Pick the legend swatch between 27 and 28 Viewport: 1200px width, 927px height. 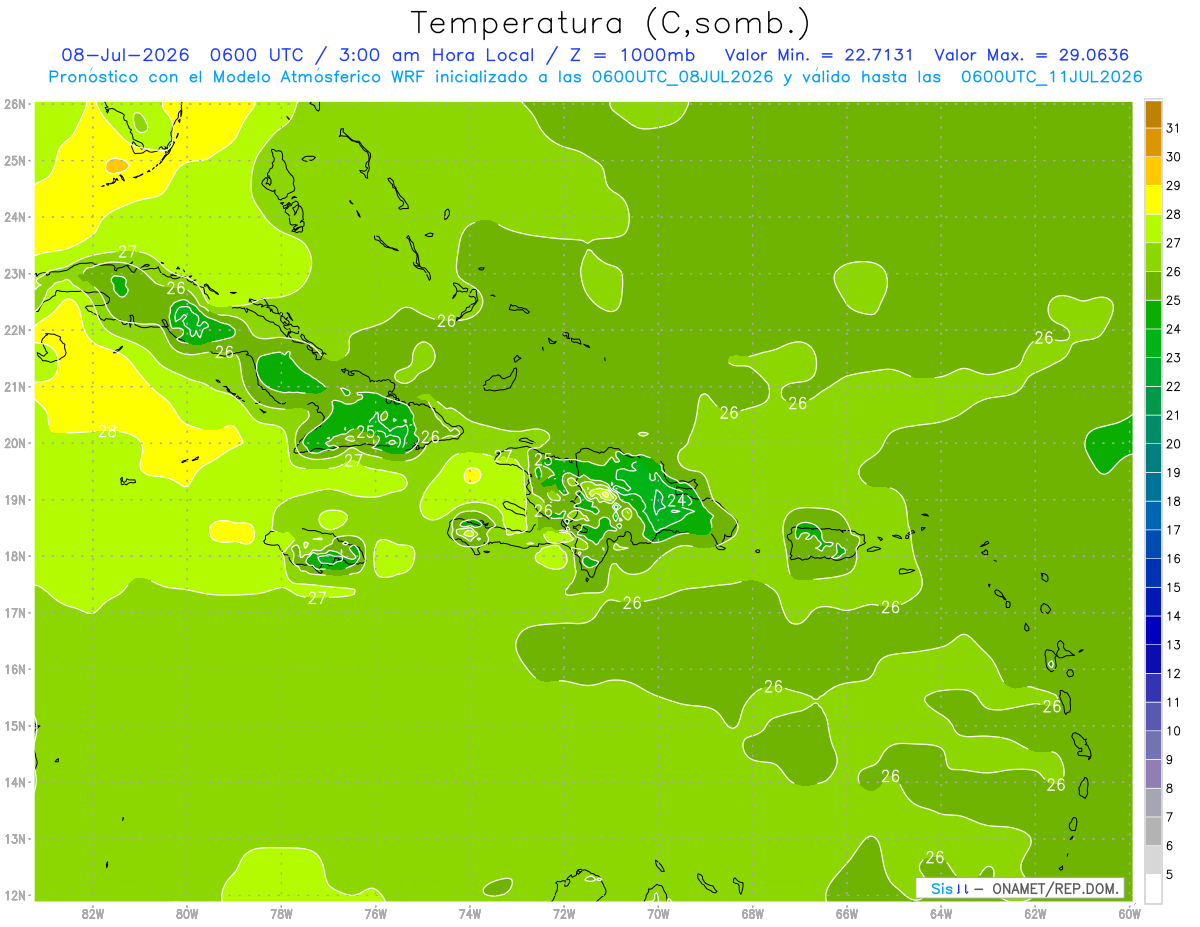pos(1153,229)
